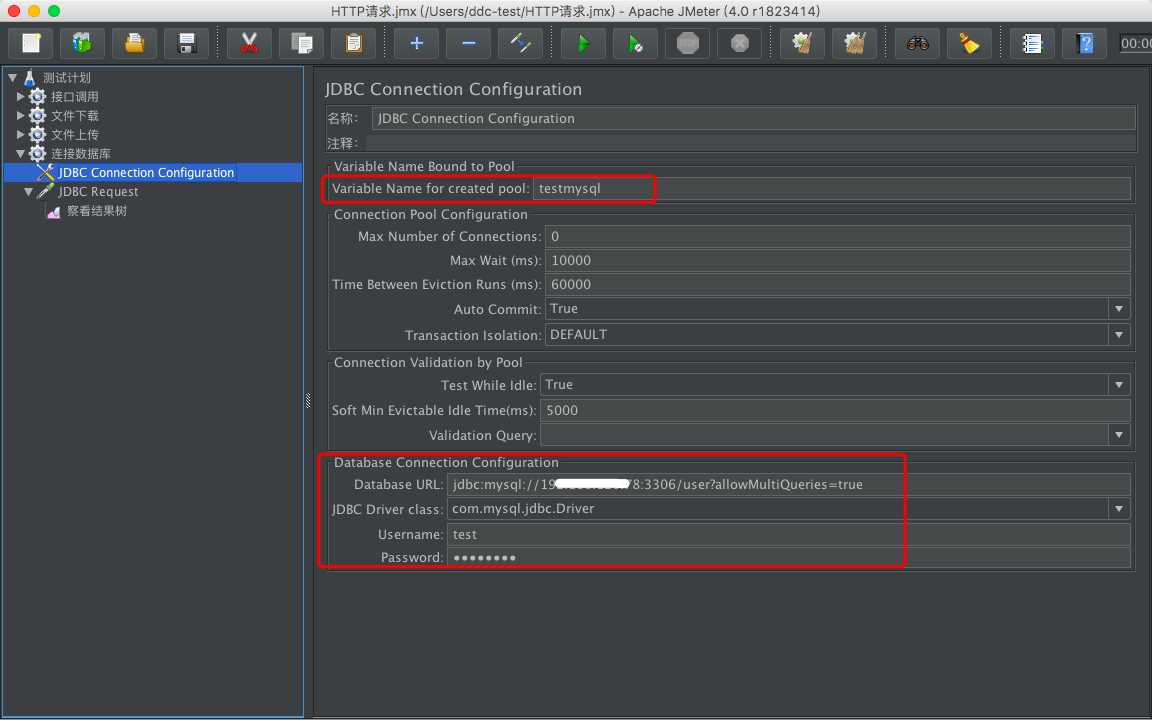Click the New test plan icon

pos(30,43)
